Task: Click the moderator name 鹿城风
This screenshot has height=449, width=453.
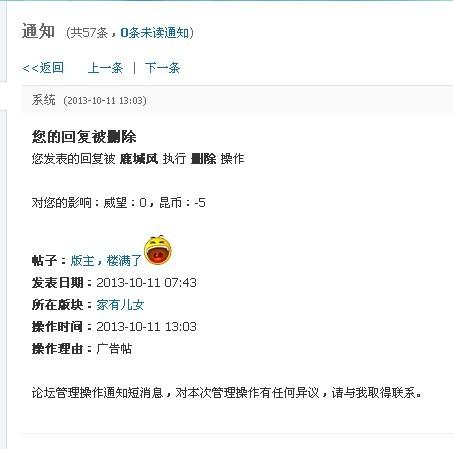Action: pos(139,159)
